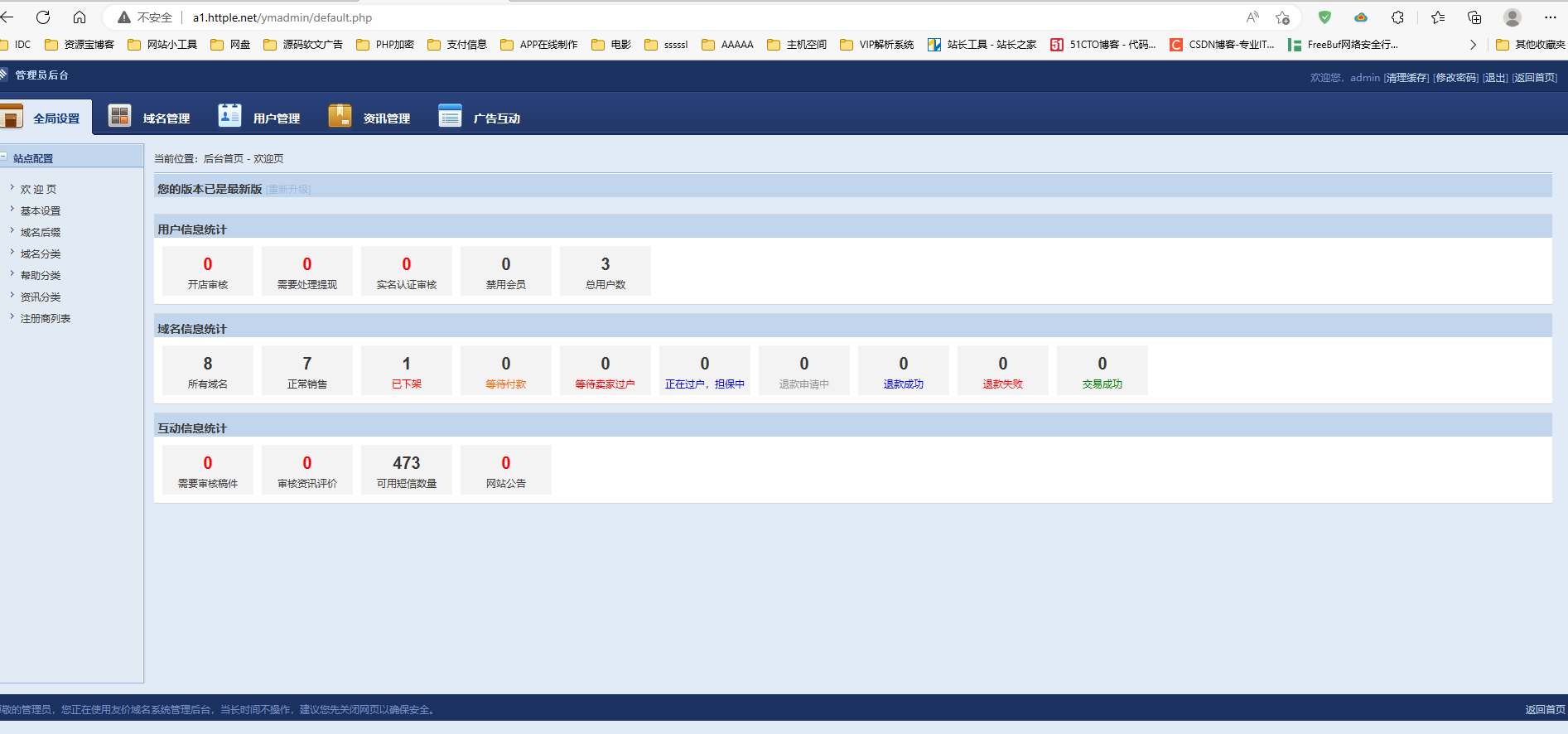
Task: Open 注册商列表 in sidebar
Action: (46, 319)
